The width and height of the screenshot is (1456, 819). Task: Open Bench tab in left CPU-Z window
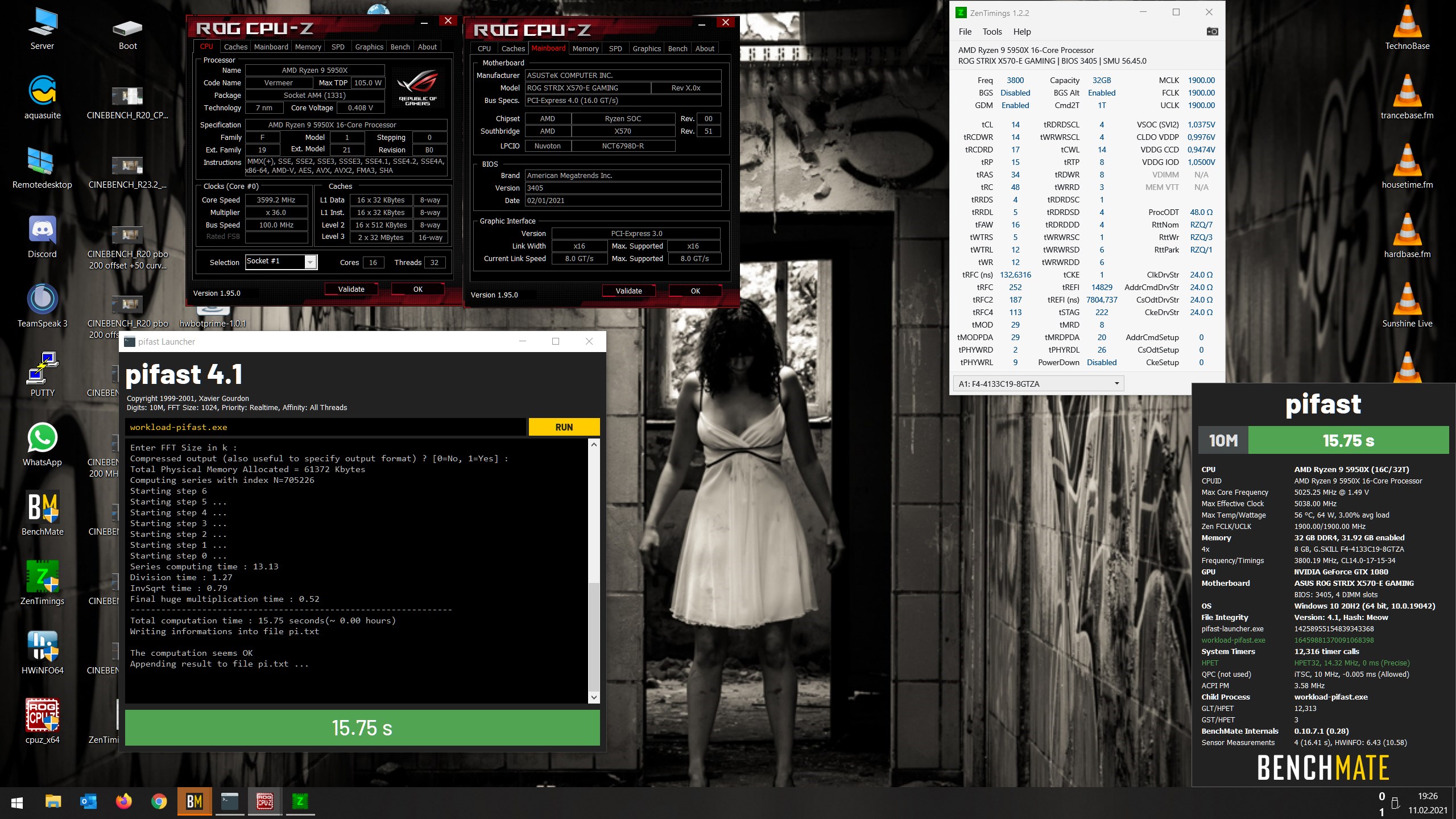pyautogui.click(x=400, y=47)
